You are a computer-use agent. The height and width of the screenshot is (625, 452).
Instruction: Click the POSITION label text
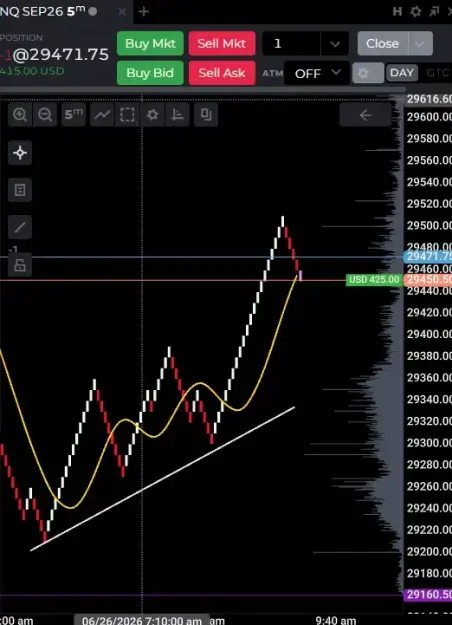tap(22, 38)
